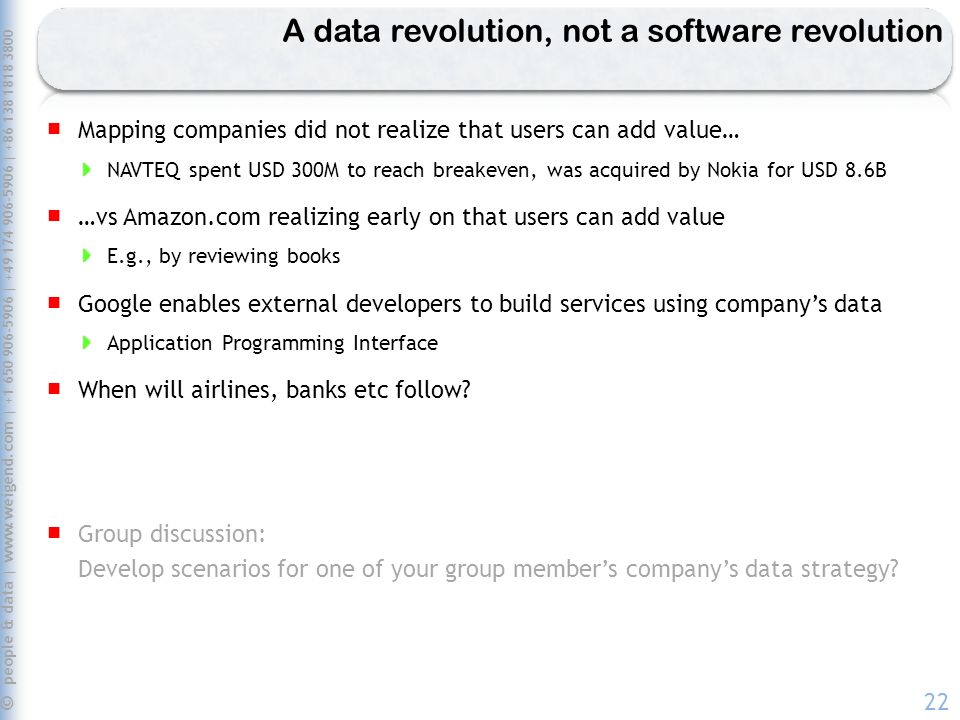Click green arrow before Application Programming Interface
Viewport: 960px width, 720px height.
pyautogui.click(x=86, y=342)
